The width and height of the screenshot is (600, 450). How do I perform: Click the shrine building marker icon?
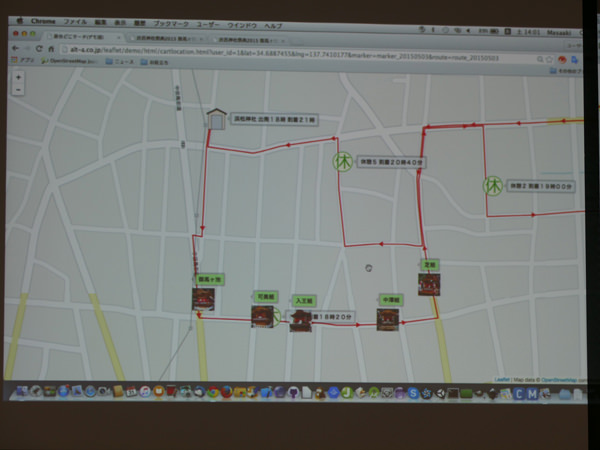pos(215,119)
